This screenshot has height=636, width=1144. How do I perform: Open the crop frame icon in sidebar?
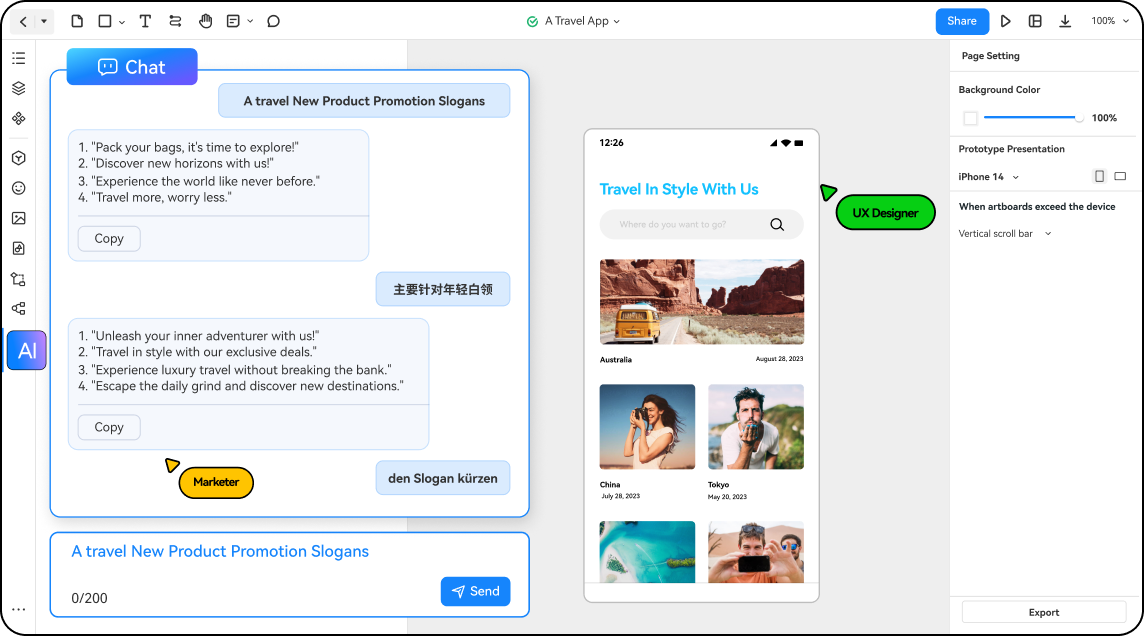19,279
